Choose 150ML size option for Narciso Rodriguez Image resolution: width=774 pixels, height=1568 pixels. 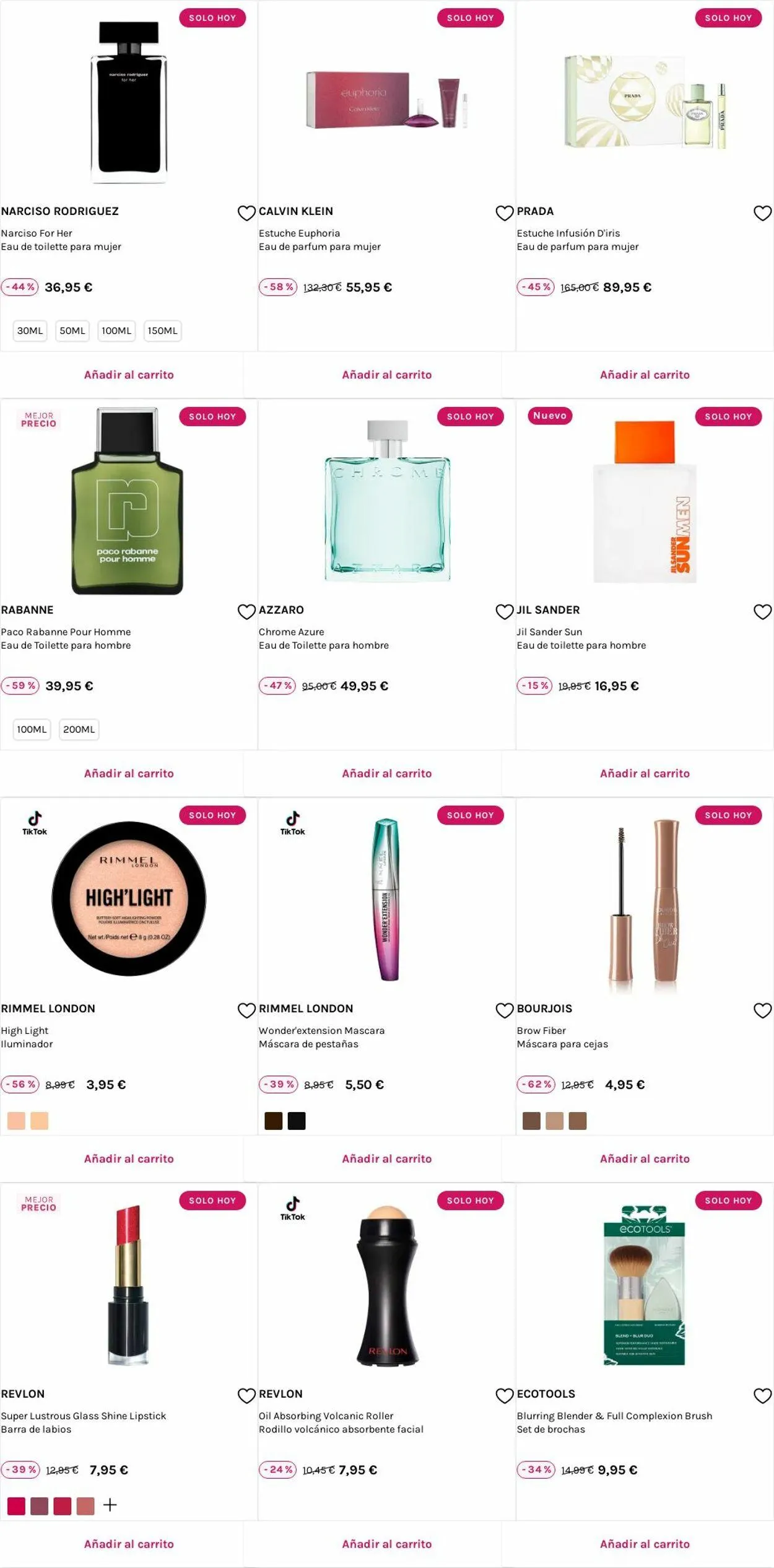[162, 331]
